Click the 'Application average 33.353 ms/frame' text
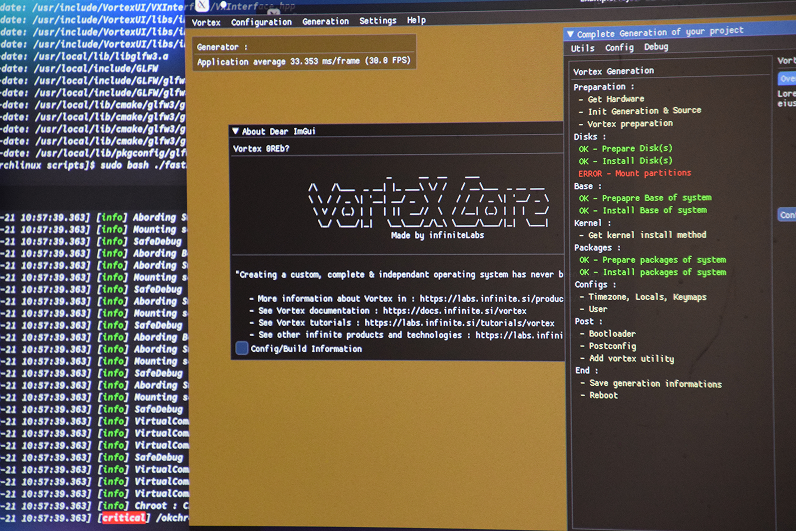This screenshot has height=531, width=796. pos(304,61)
